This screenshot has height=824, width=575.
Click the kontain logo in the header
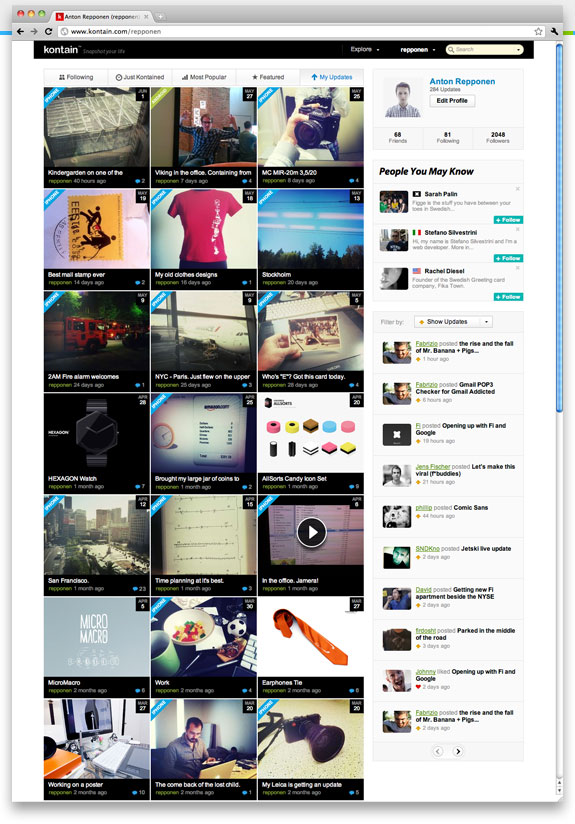tap(61, 49)
